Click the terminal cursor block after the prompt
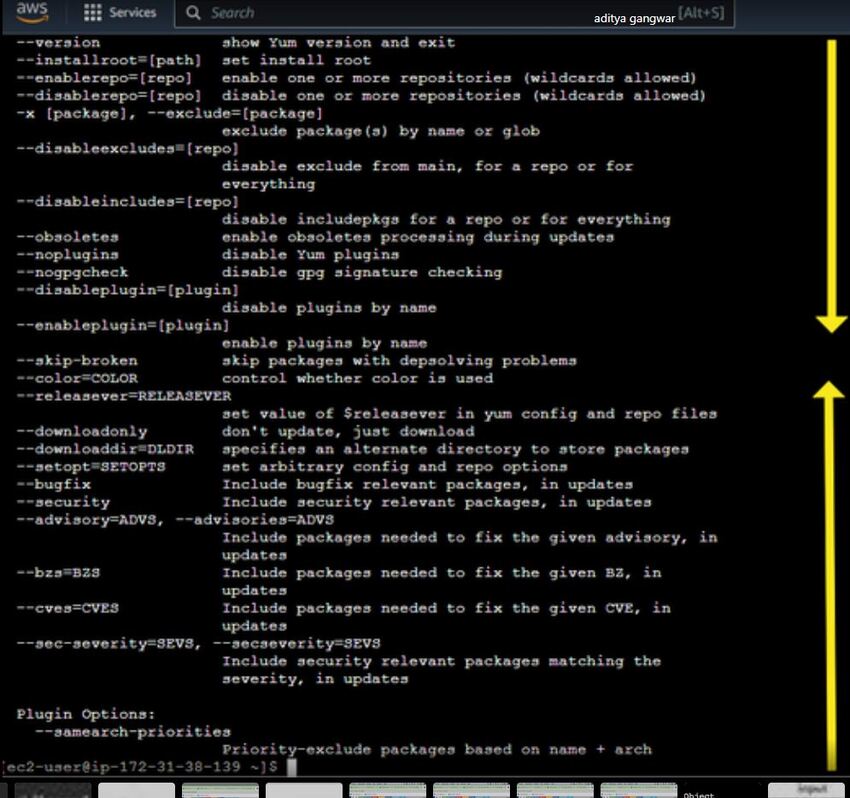850x798 pixels. (x=292, y=767)
